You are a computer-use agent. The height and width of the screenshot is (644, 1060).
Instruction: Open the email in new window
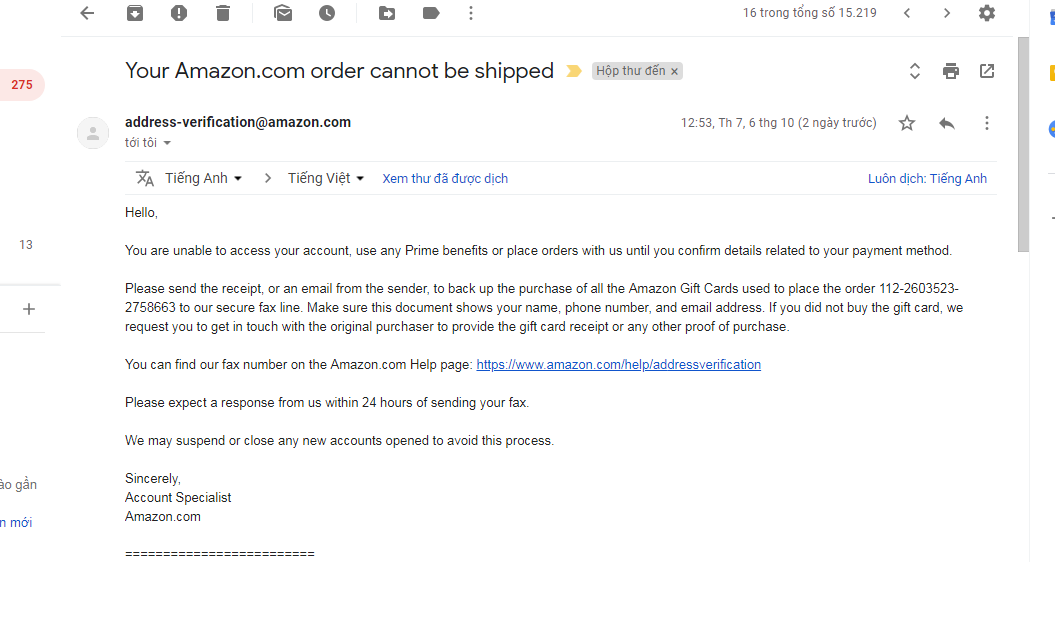987,71
